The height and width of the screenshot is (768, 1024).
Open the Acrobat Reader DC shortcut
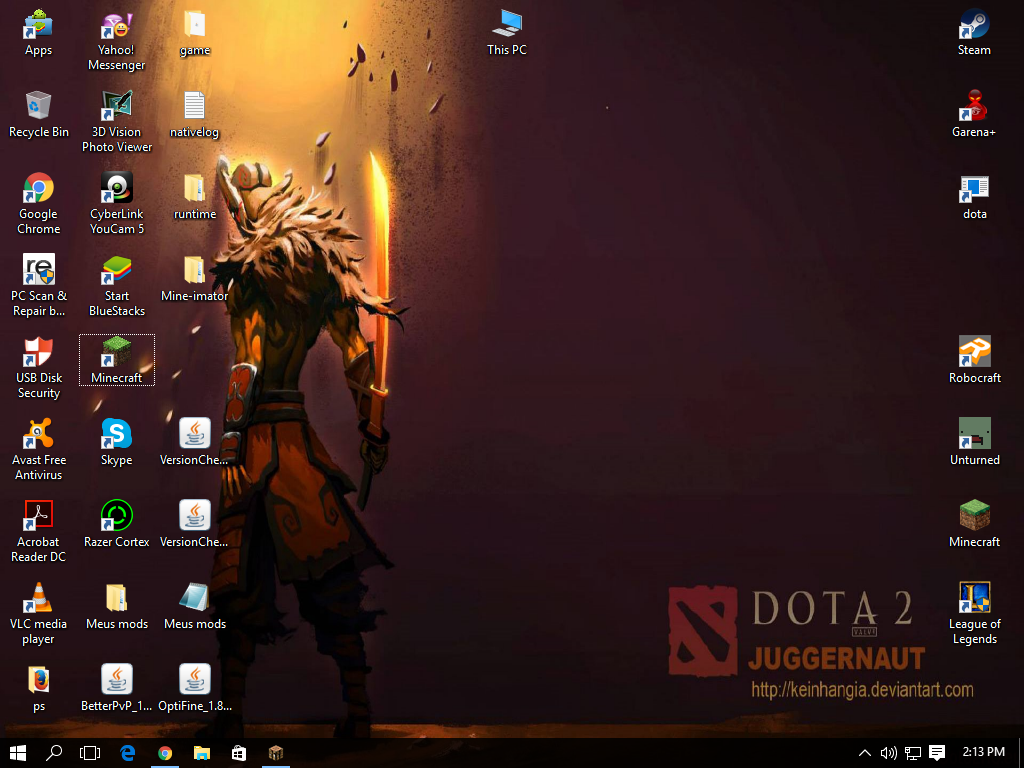tap(39, 532)
